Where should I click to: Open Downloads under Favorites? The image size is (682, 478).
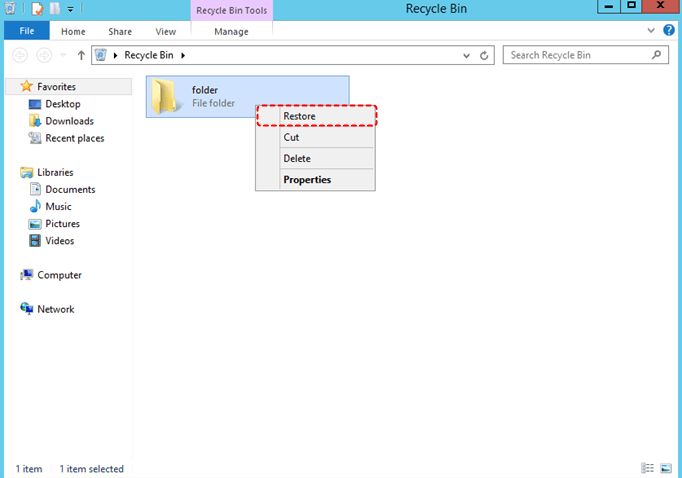[x=70, y=121]
